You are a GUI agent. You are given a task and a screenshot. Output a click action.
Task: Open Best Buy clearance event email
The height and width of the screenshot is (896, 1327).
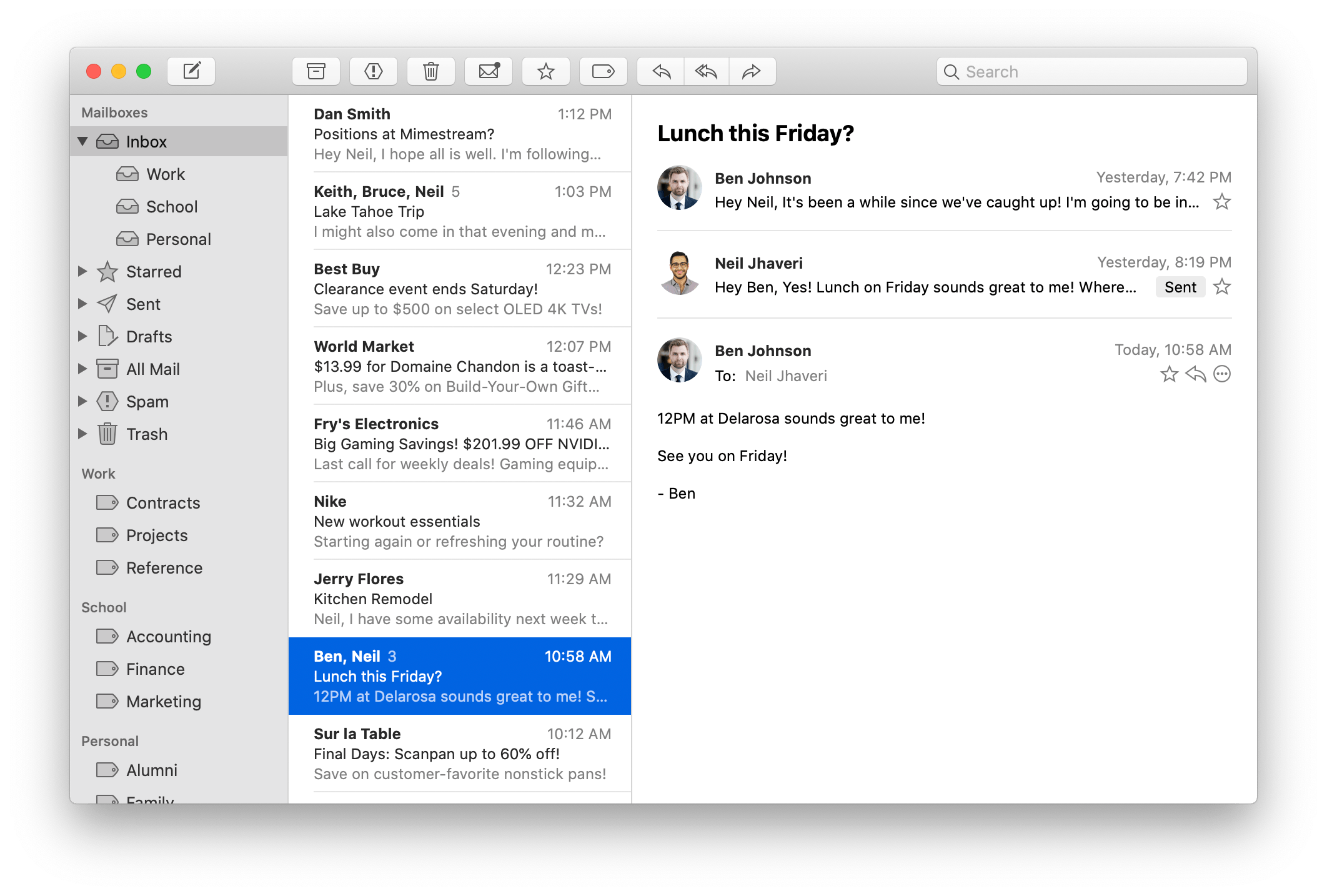click(x=460, y=289)
